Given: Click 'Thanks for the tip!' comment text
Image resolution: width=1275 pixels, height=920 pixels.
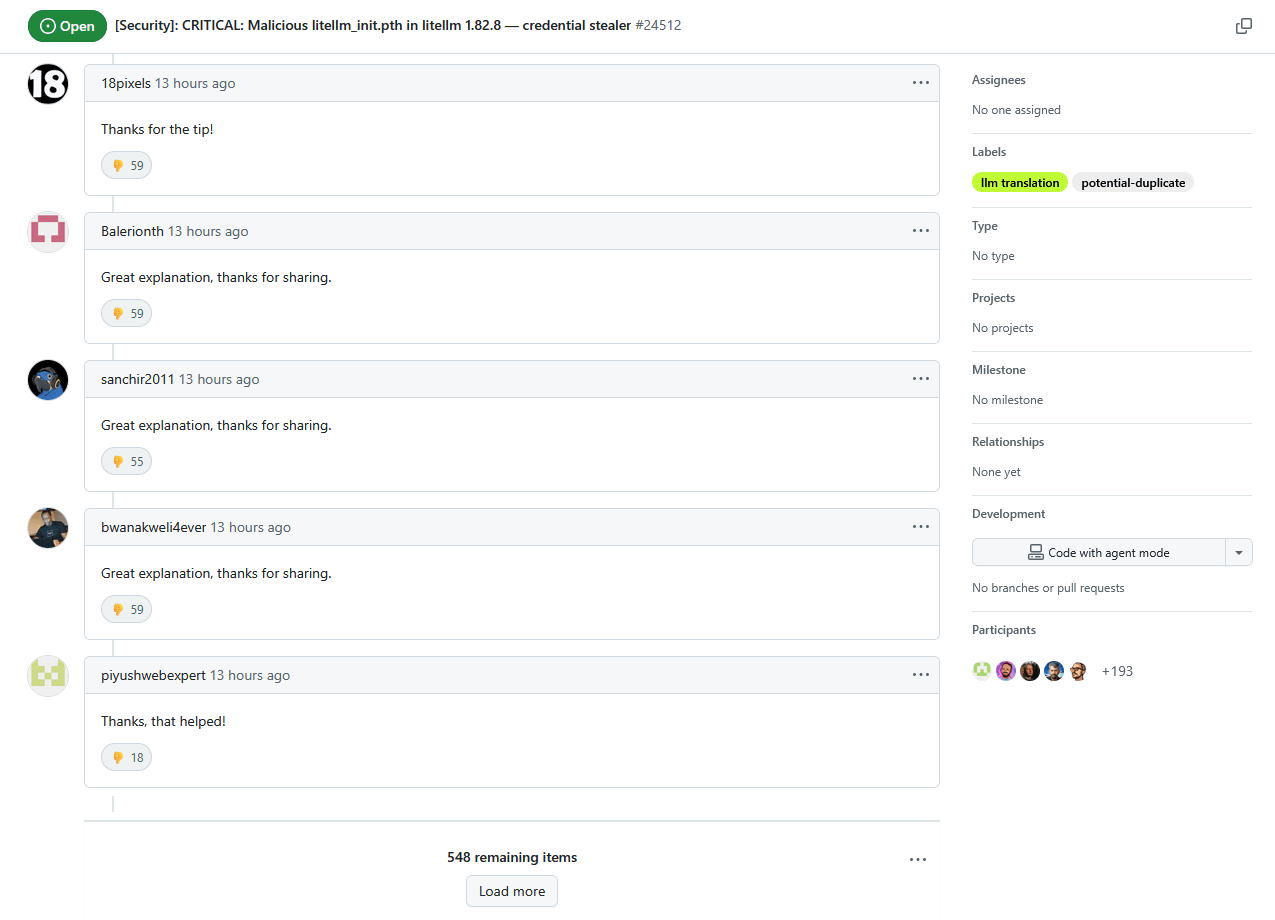Looking at the screenshot, I should [157, 129].
